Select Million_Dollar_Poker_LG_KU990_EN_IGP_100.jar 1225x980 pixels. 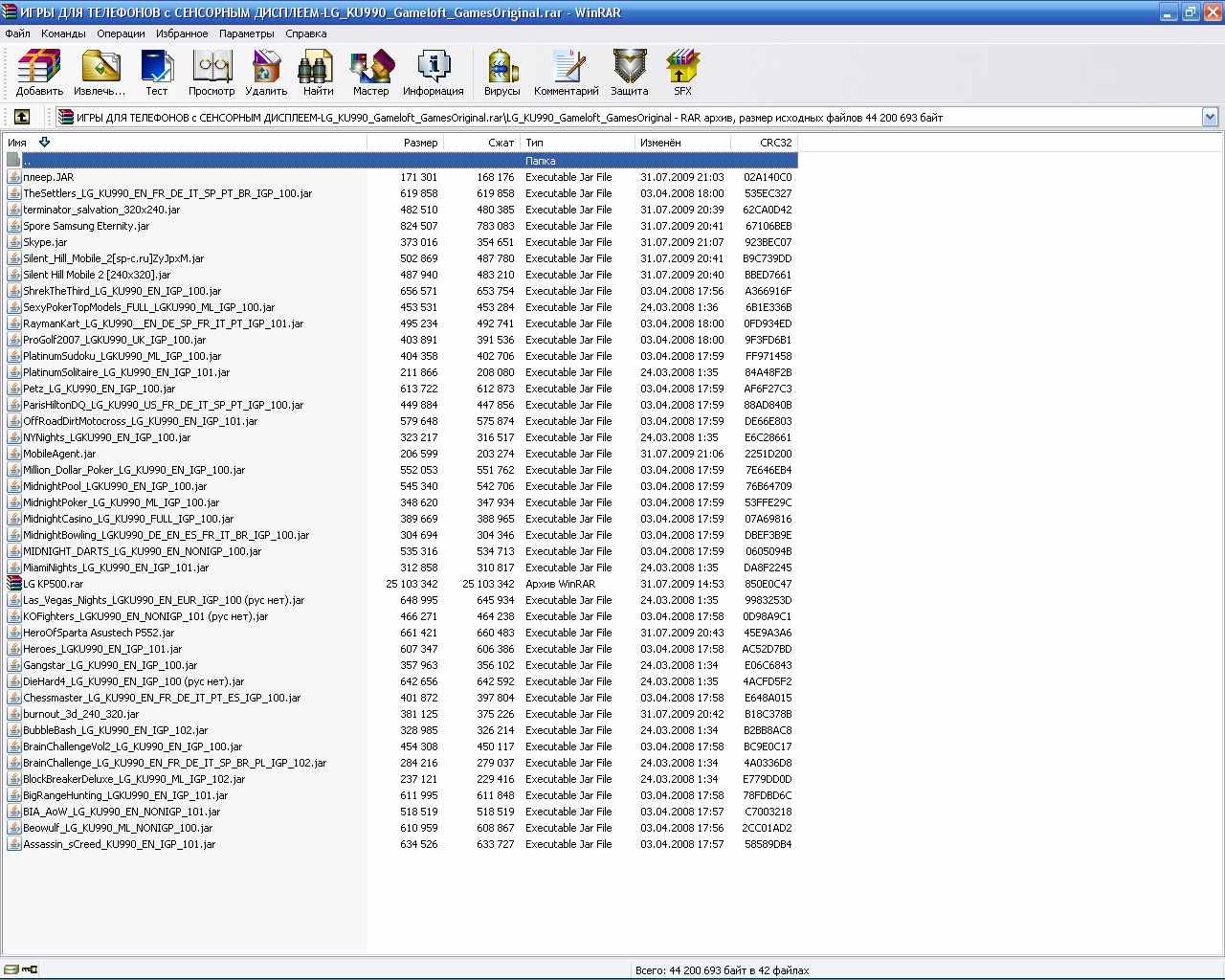tap(134, 470)
